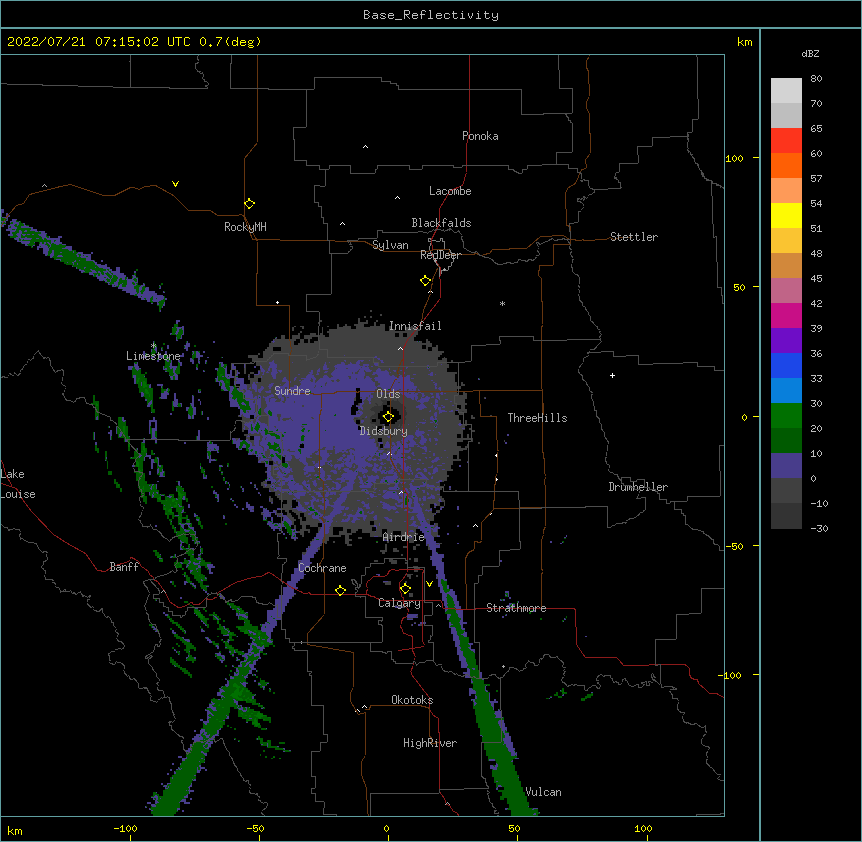The width and height of the screenshot is (862, 842).
Task: Click the light blue 30–33 dBZ swatch
Action: pyautogui.click(x=786, y=391)
